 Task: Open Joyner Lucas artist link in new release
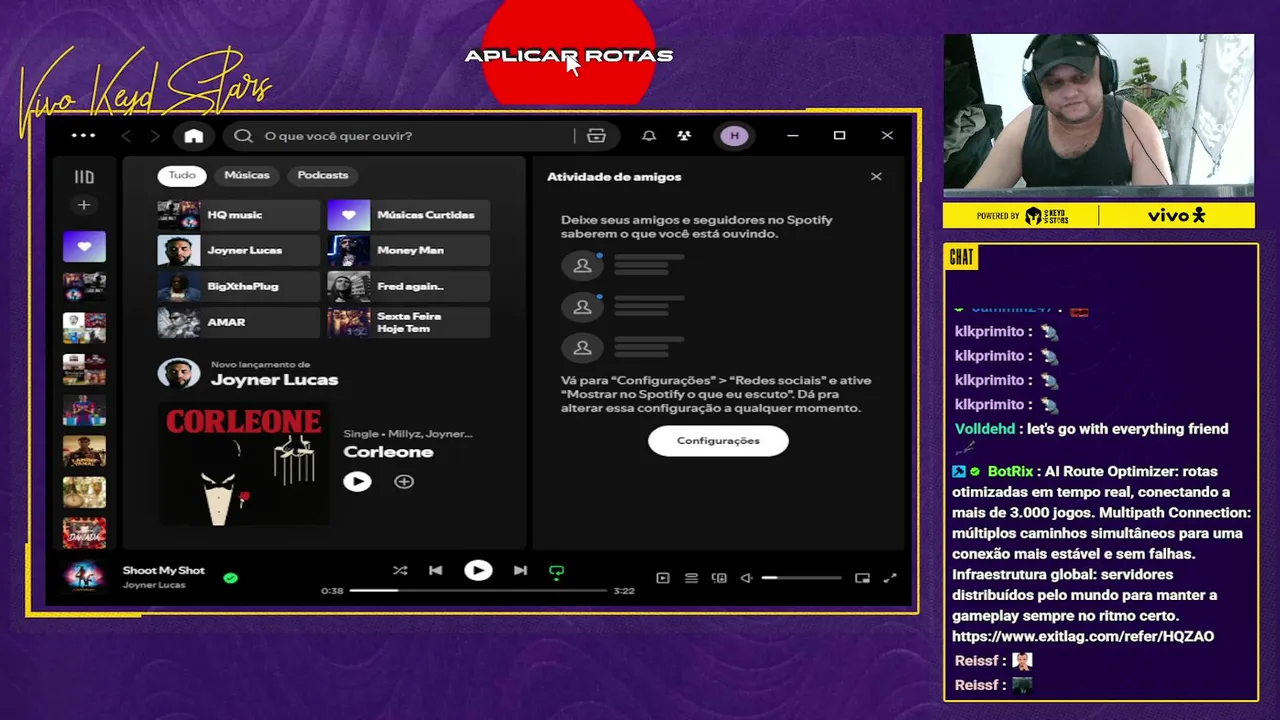[x=274, y=380]
